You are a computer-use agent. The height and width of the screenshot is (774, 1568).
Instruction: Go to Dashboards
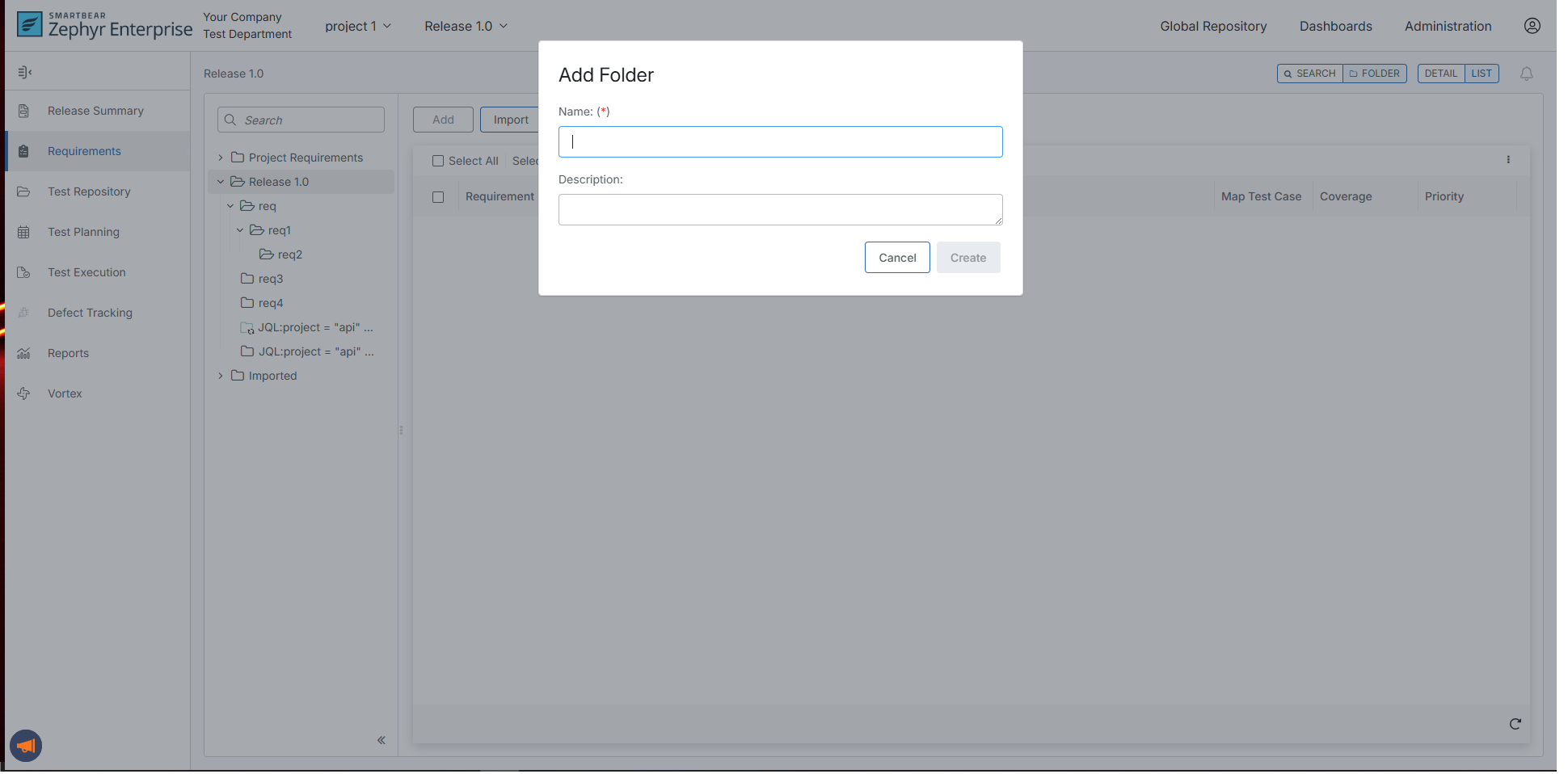[x=1335, y=26]
